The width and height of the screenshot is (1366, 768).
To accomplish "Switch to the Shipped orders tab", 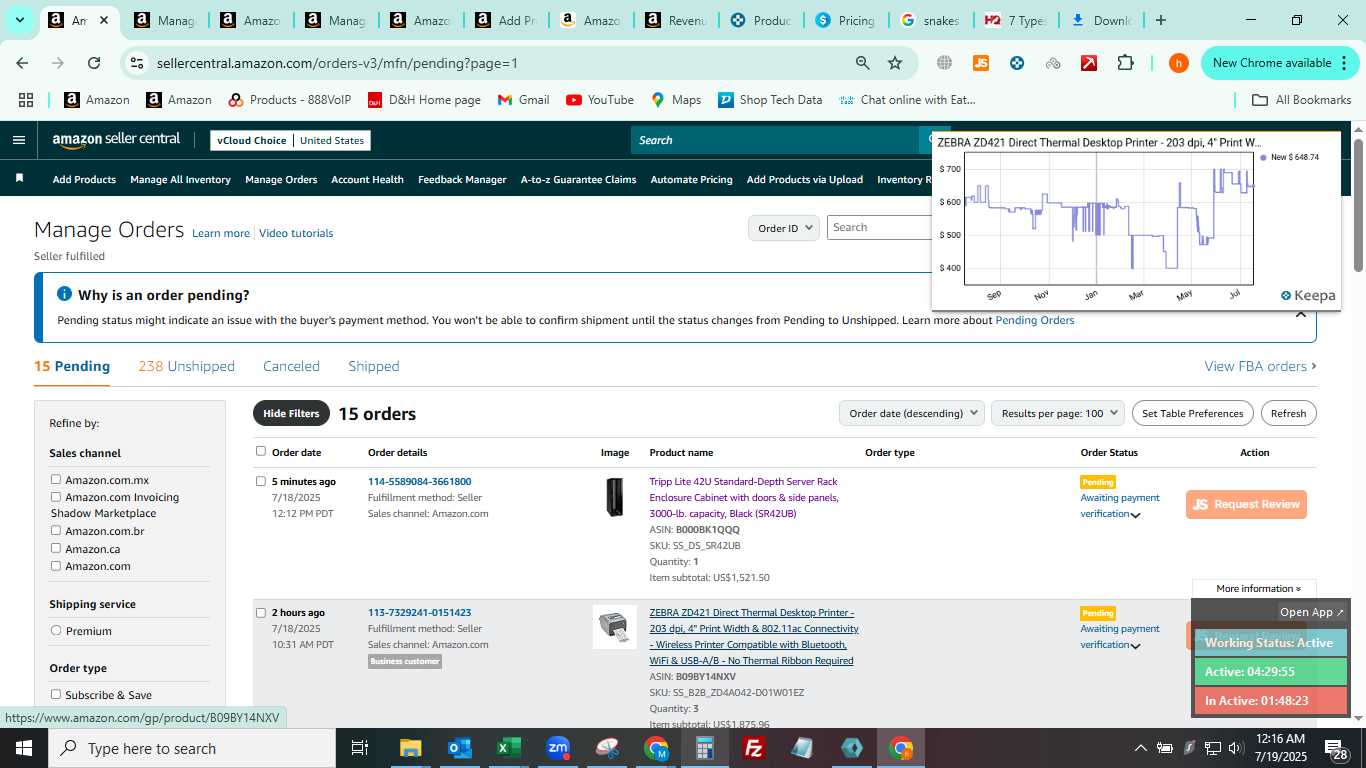I will [374, 366].
